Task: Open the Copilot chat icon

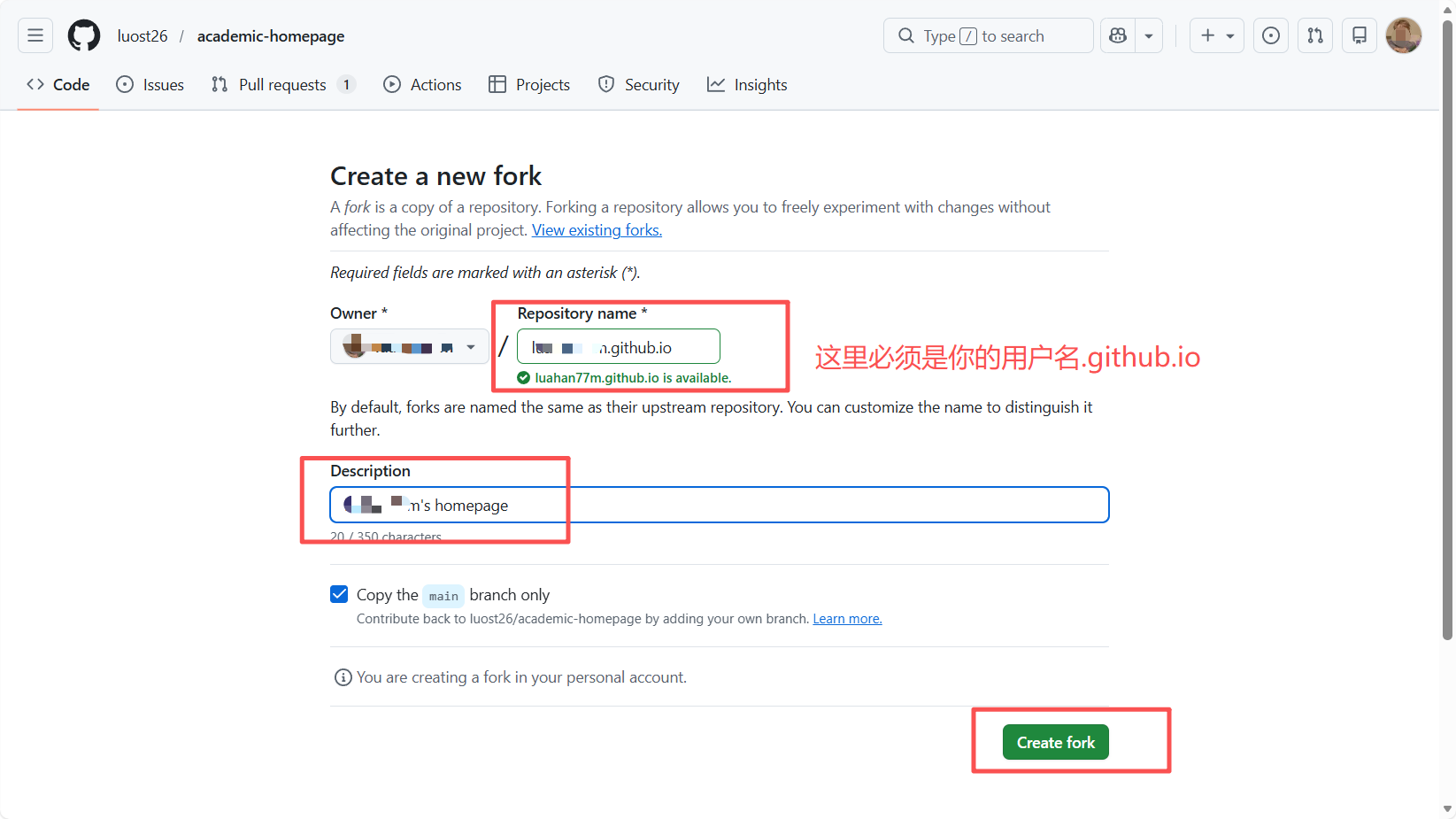Action: tap(1118, 35)
